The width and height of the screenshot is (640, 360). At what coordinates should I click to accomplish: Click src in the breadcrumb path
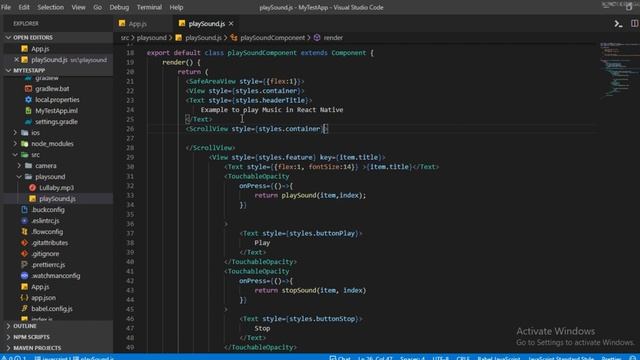pyautogui.click(x=124, y=38)
